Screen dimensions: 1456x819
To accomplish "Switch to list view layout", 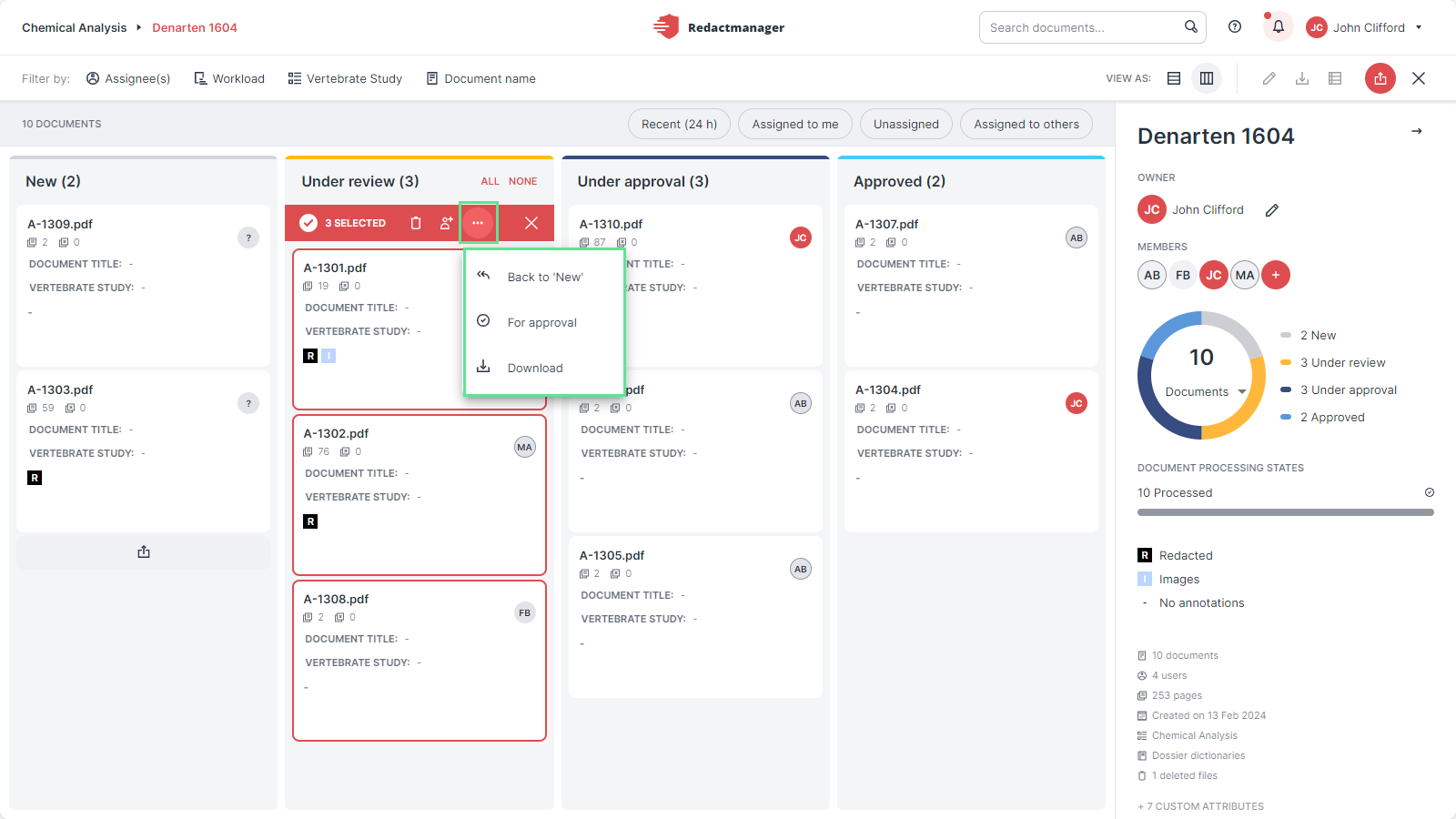I will pyautogui.click(x=1174, y=78).
